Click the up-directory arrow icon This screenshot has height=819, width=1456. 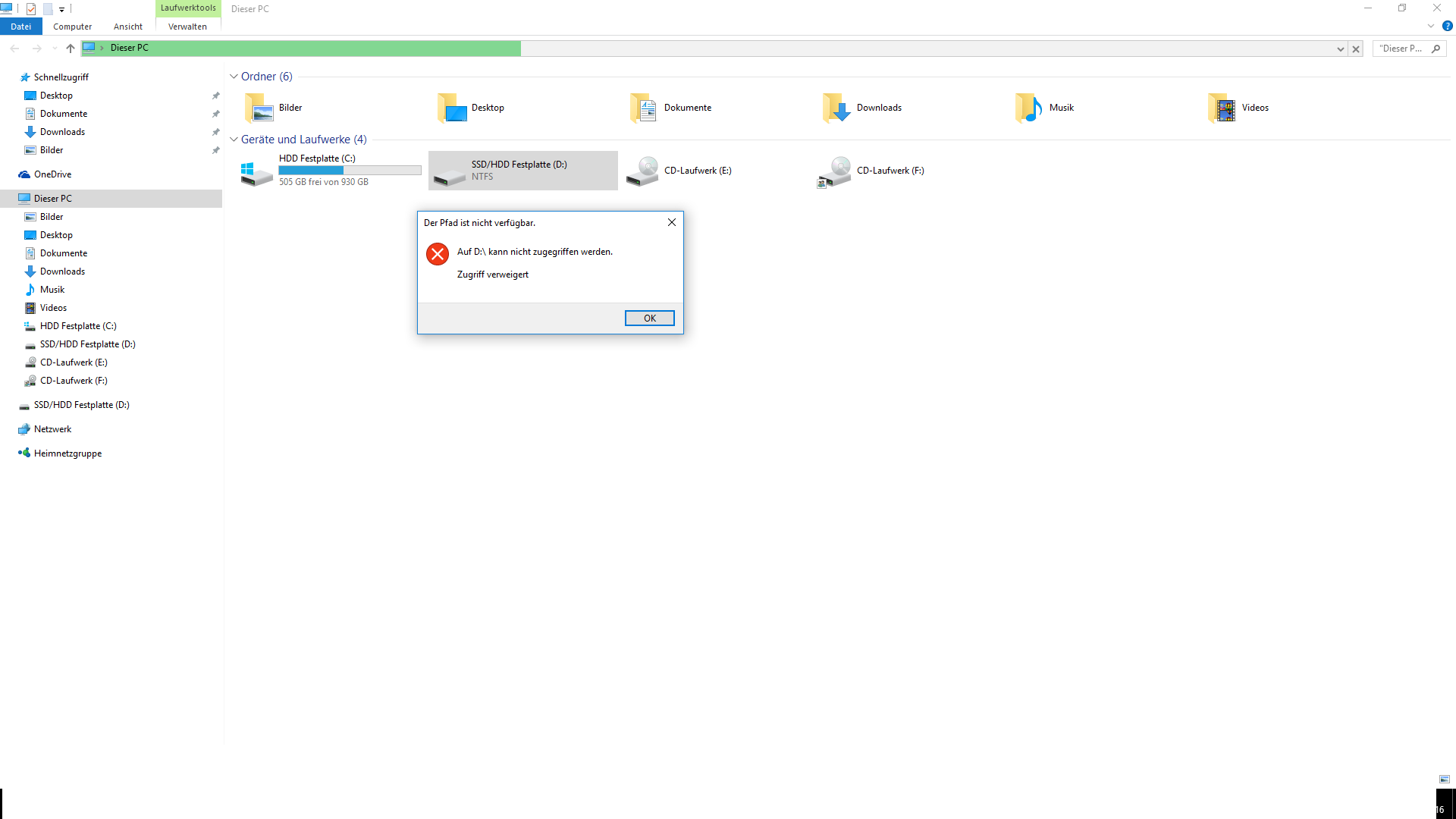[x=70, y=49]
